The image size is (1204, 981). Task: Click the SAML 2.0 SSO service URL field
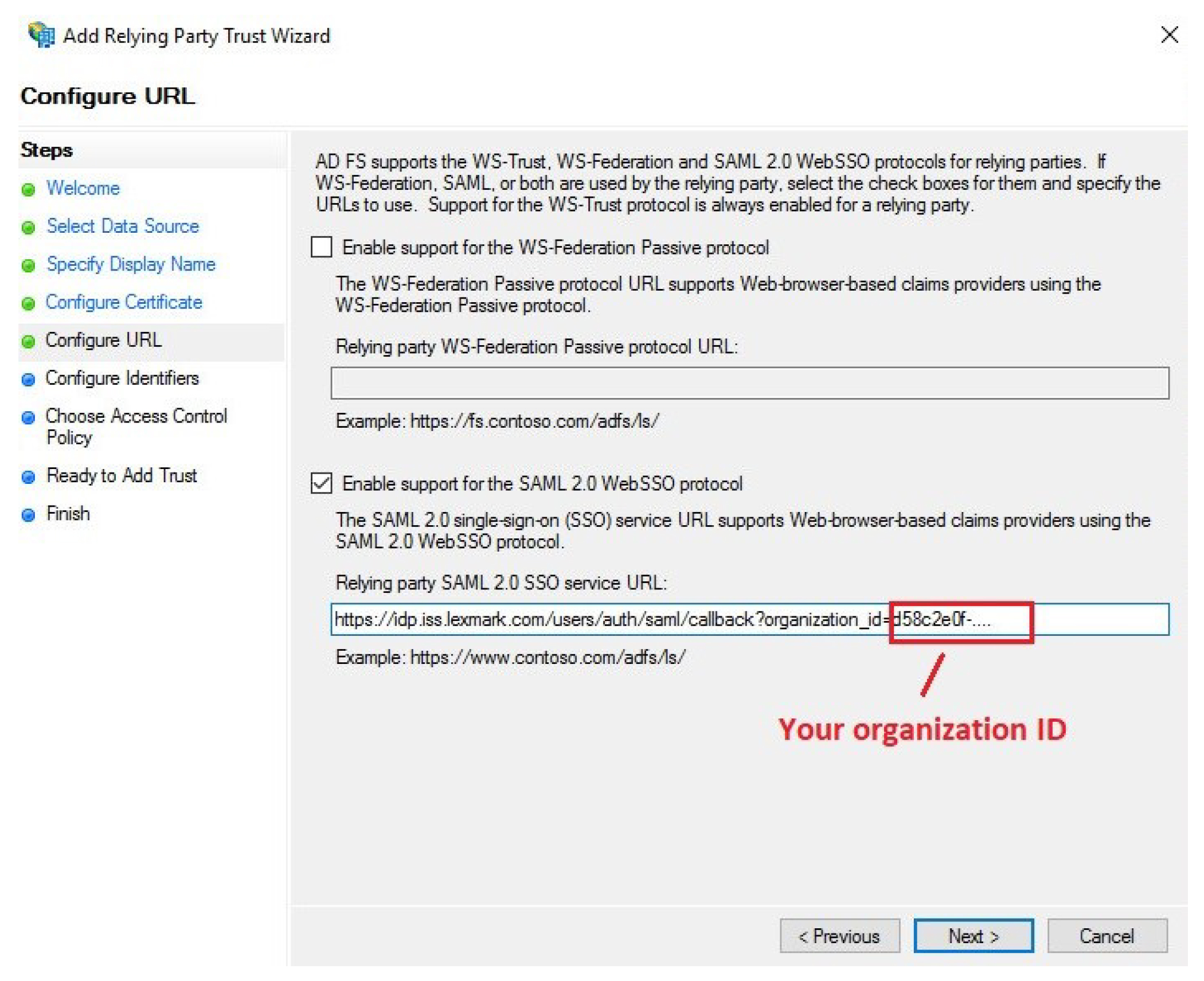click(x=750, y=619)
